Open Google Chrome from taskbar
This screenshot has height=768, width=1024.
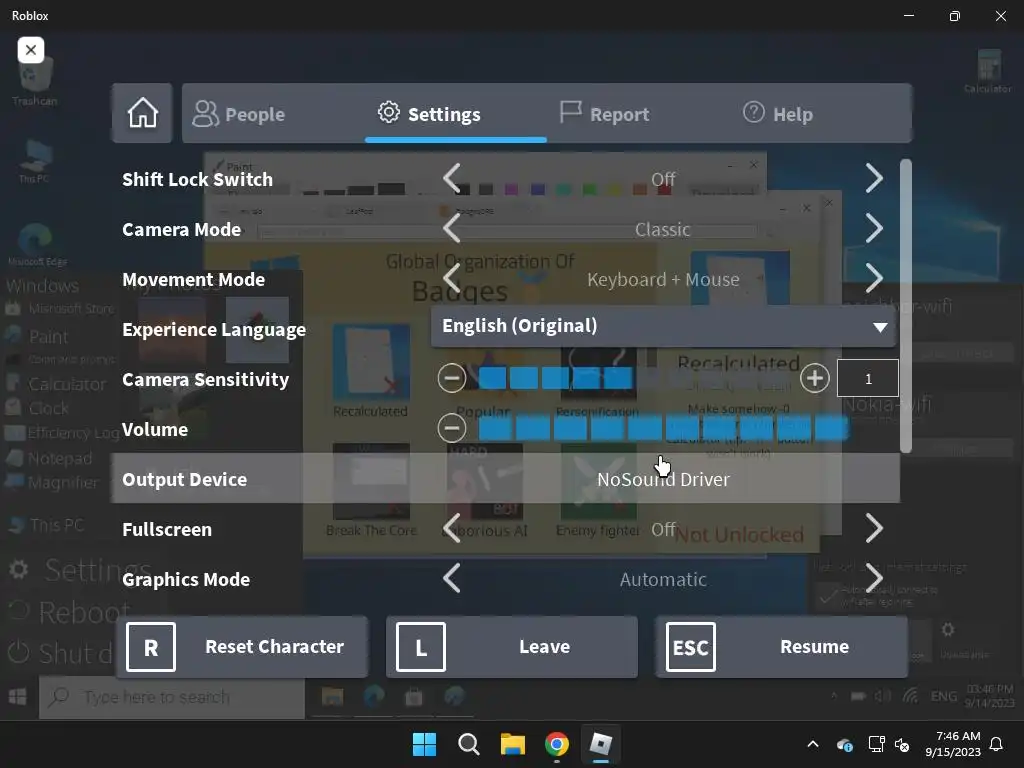[556, 744]
